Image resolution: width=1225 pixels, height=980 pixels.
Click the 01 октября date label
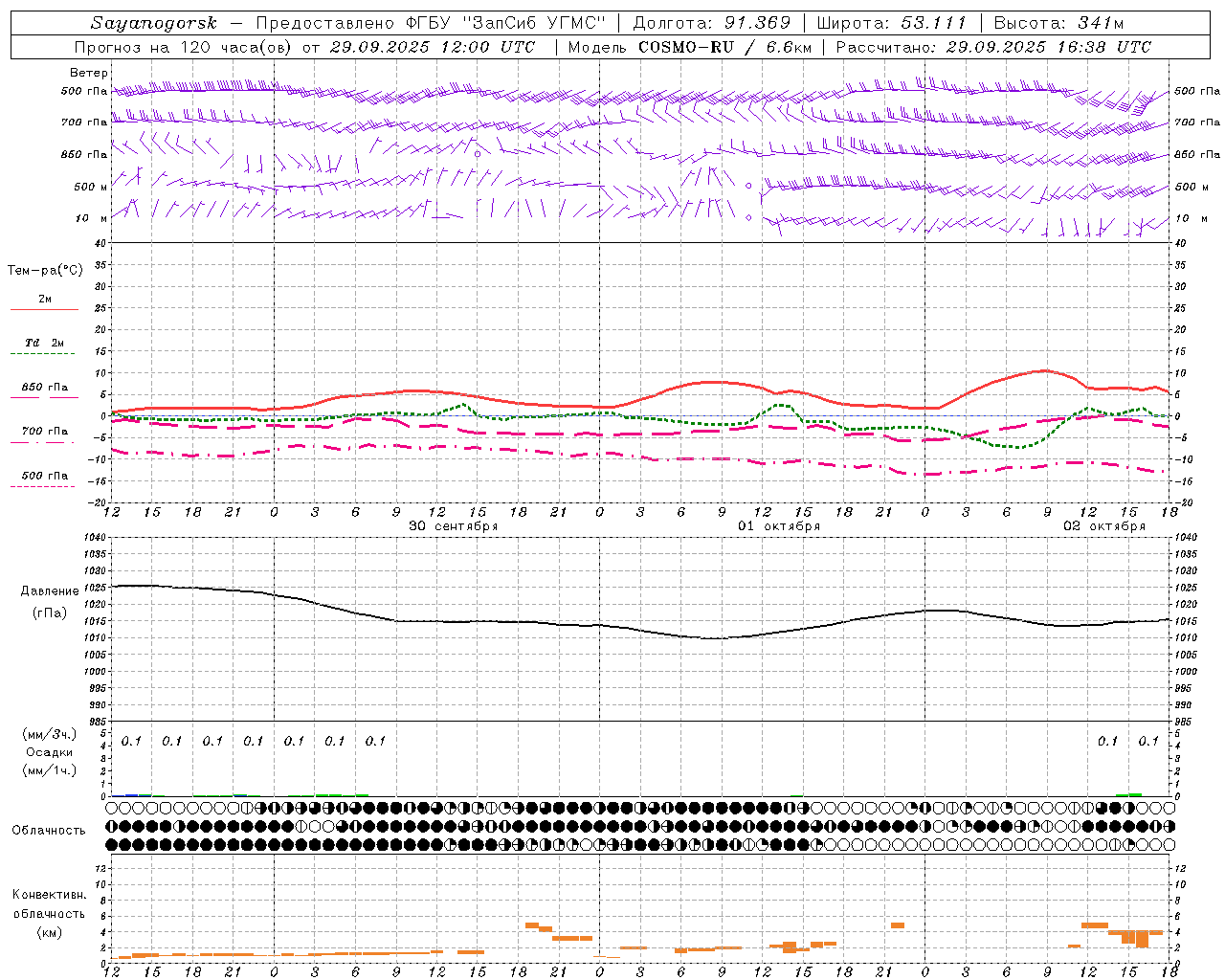point(779,526)
